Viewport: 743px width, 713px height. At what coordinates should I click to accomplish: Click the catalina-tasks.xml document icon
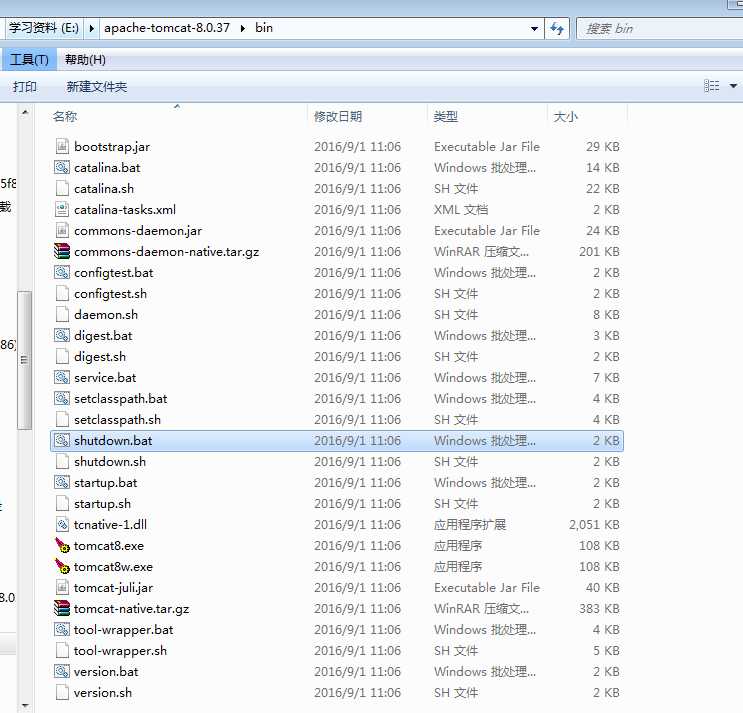[x=62, y=209]
